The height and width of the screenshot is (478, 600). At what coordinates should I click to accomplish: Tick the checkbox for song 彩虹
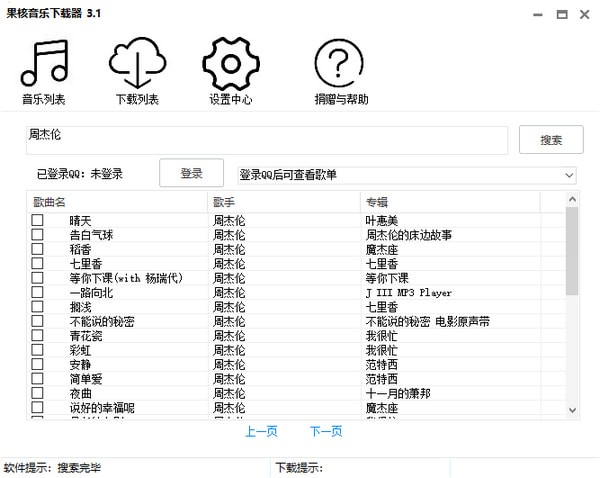pos(37,350)
